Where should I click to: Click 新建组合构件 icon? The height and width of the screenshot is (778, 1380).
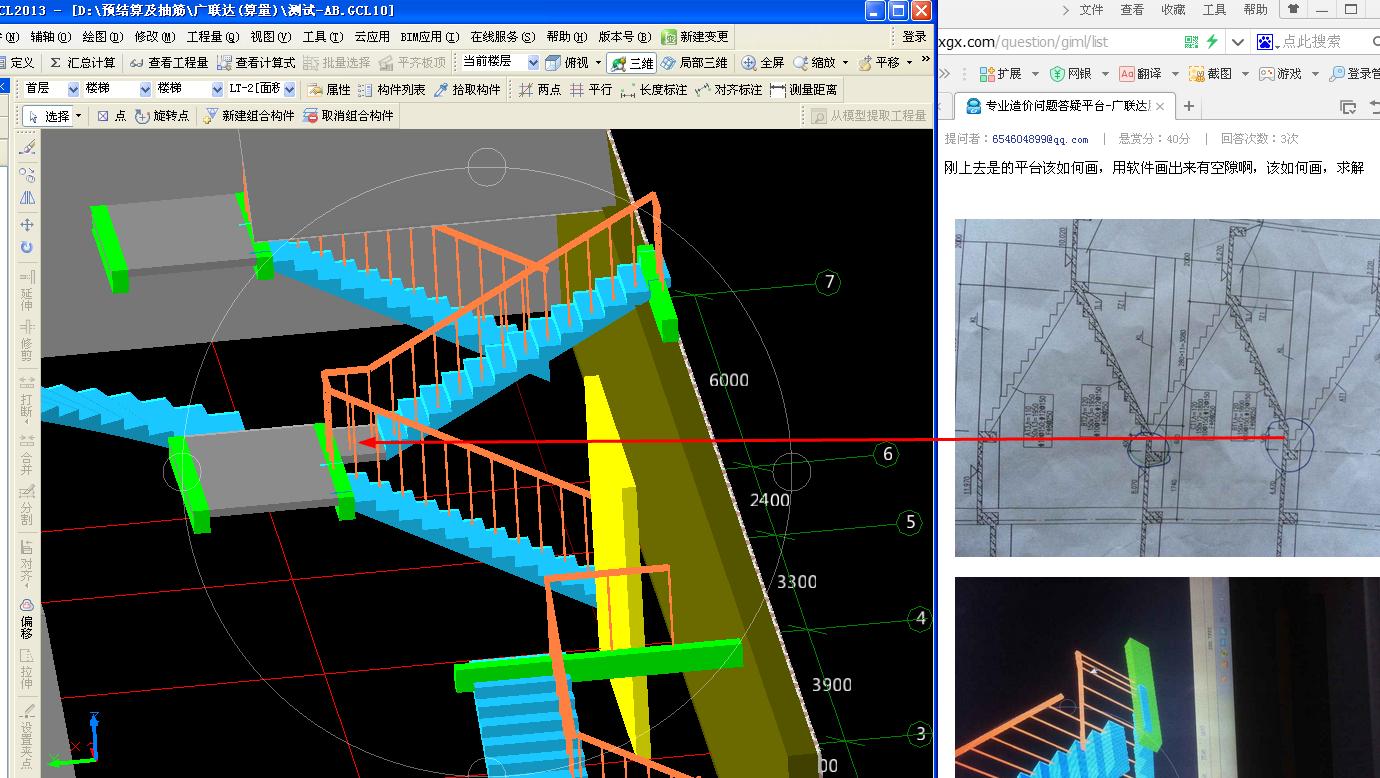click(210, 116)
